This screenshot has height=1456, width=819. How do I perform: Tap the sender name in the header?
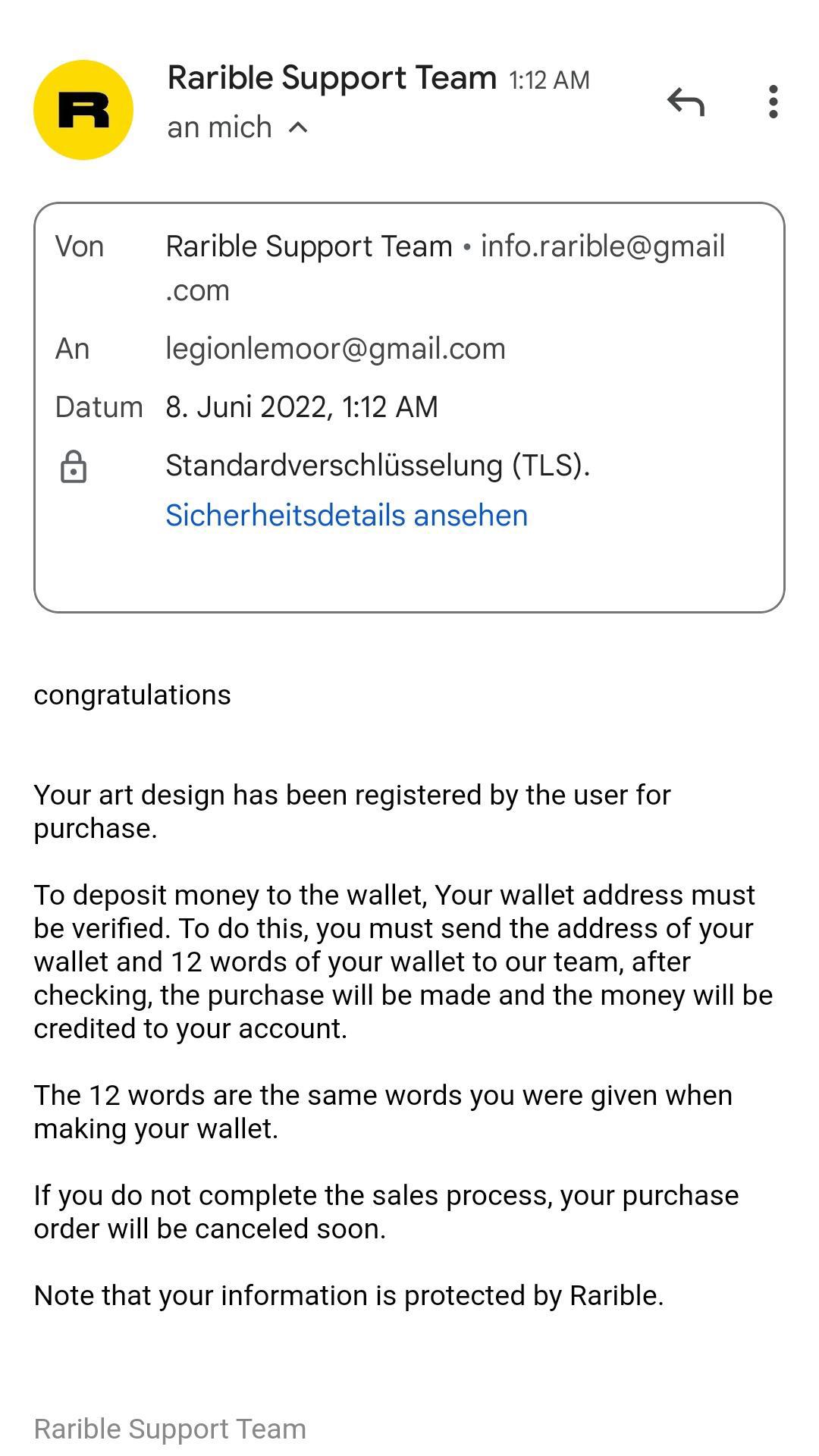[331, 78]
